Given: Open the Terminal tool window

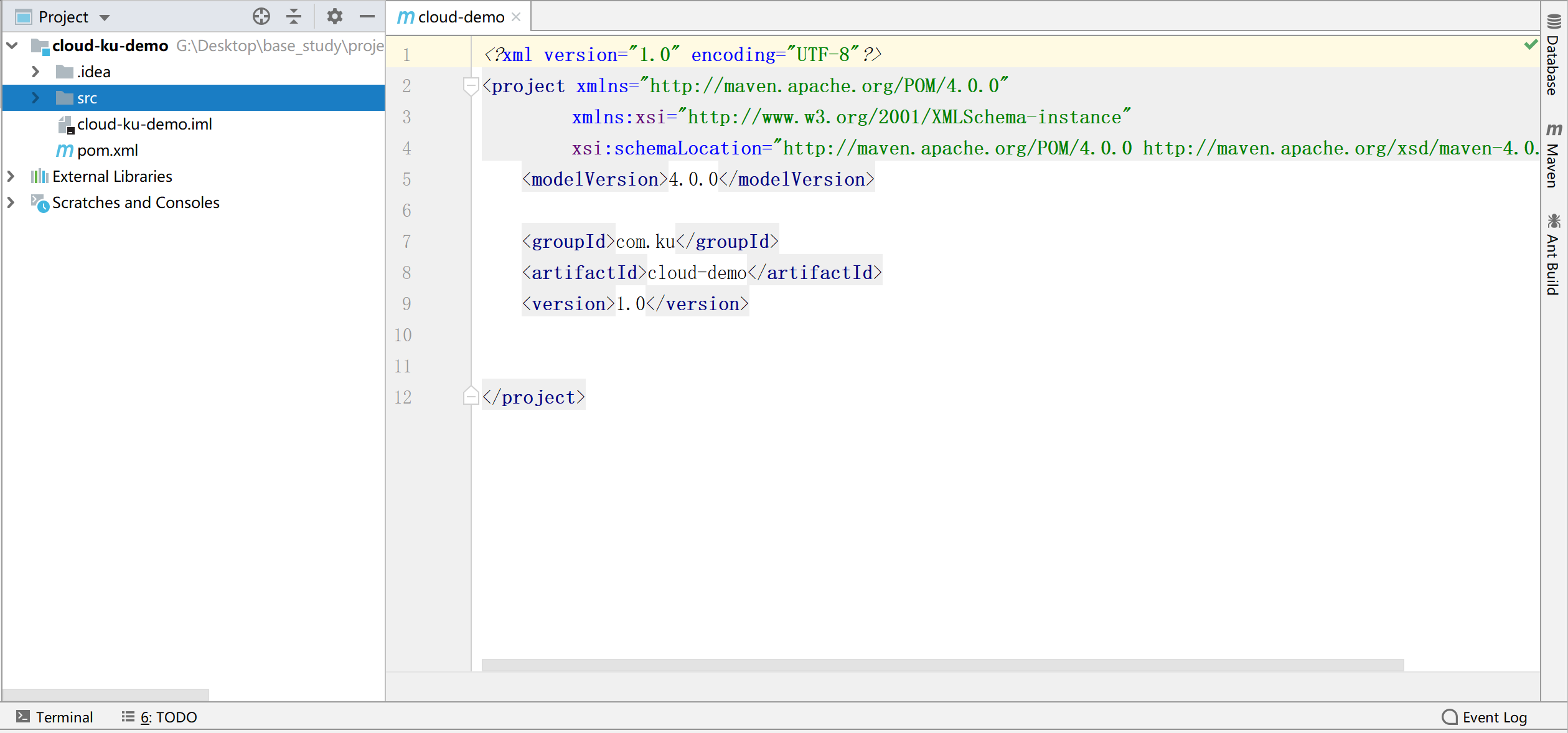Looking at the screenshot, I should click(x=55, y=717).
